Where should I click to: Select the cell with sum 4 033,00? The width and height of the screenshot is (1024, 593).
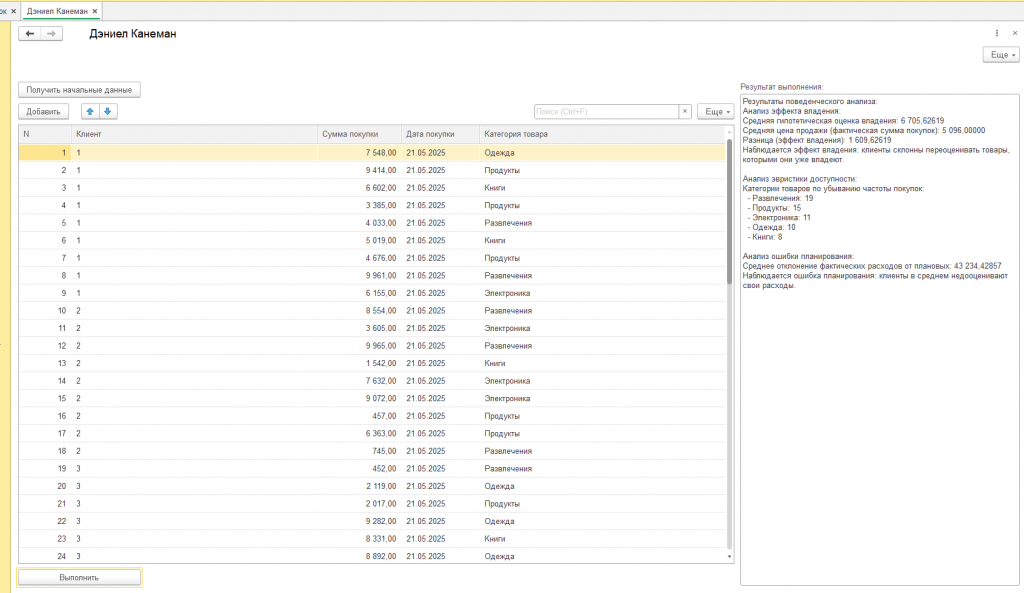coord(359,223)
